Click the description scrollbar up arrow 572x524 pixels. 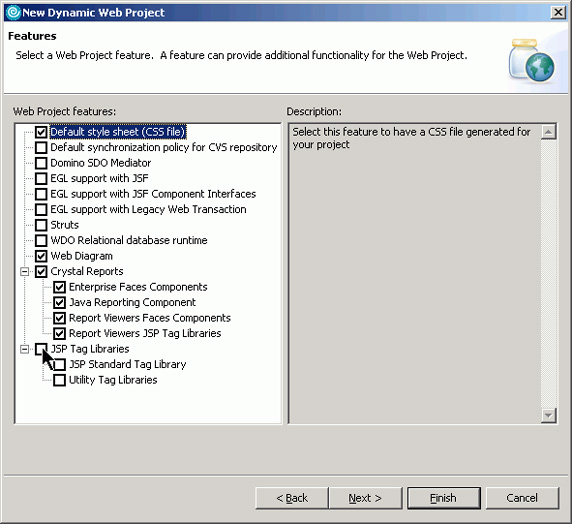pos(549,132)
